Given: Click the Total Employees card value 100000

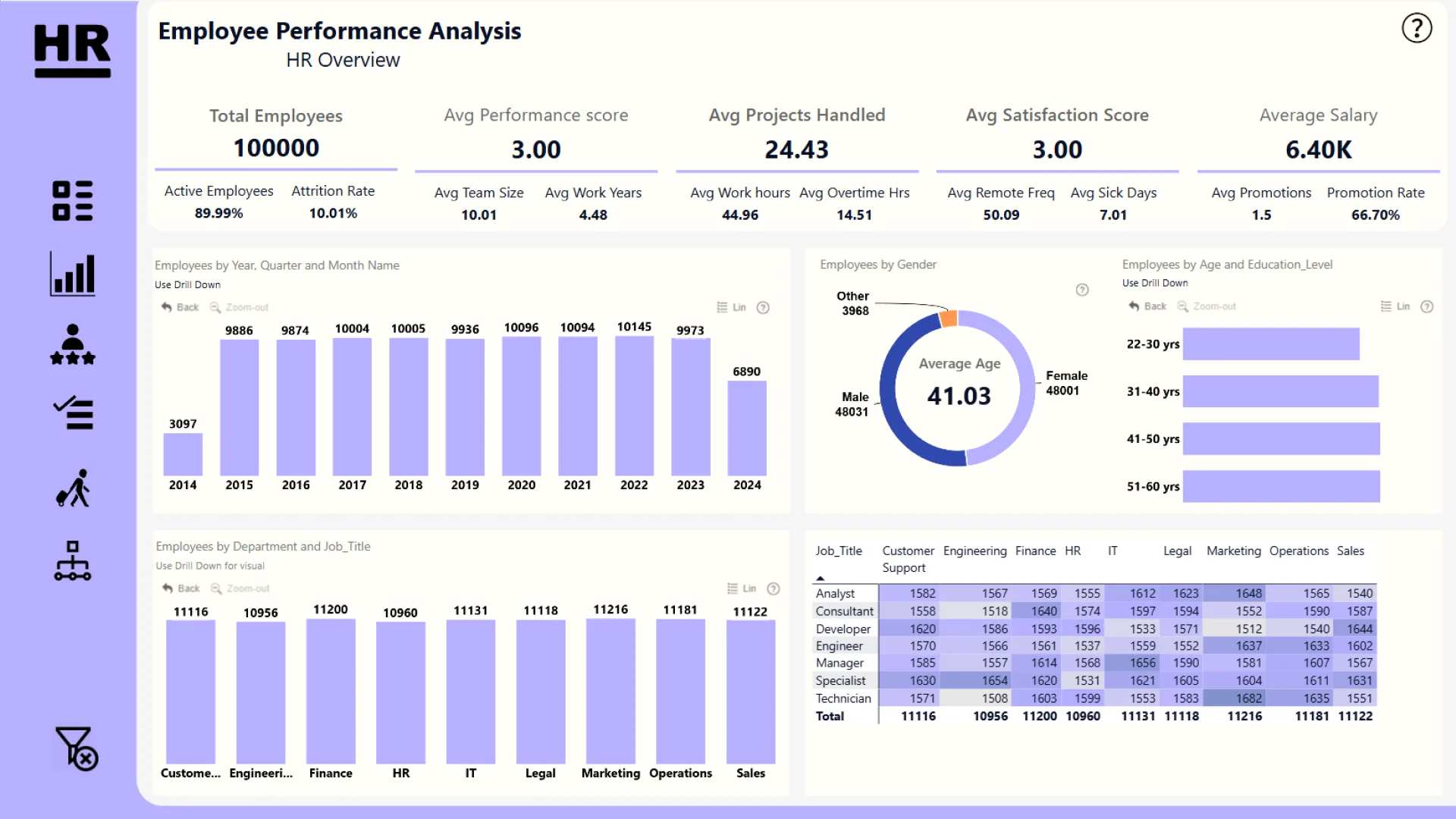Looking at the screenshot, I should [276, 148].
